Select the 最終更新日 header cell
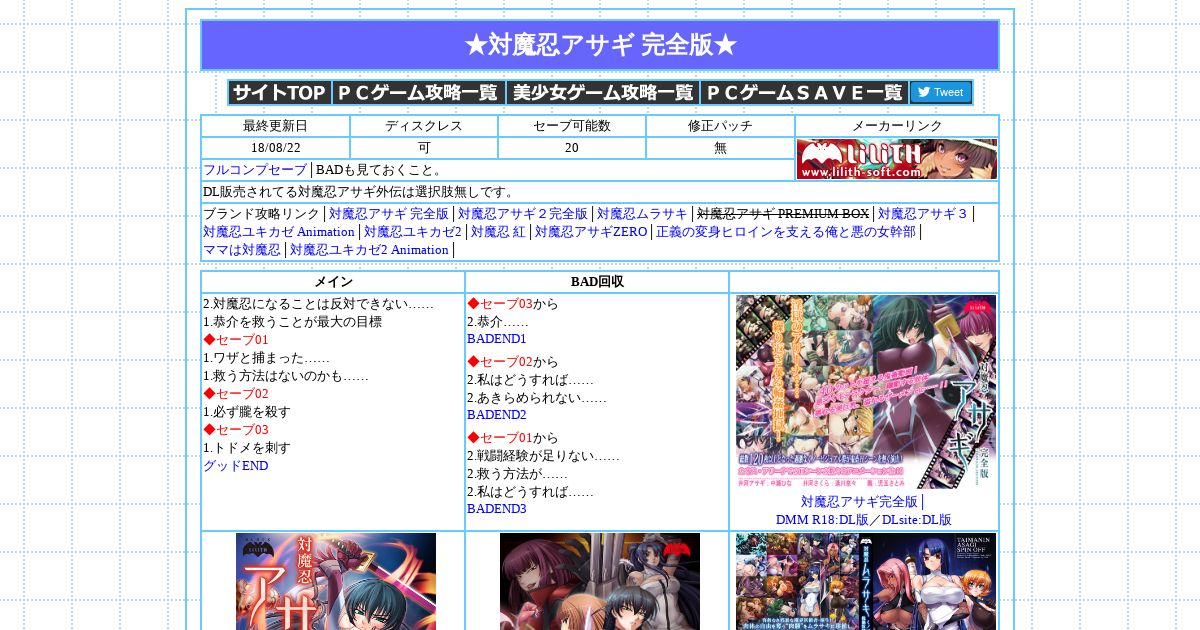1200x630 pixels. (x=275, y=126)
